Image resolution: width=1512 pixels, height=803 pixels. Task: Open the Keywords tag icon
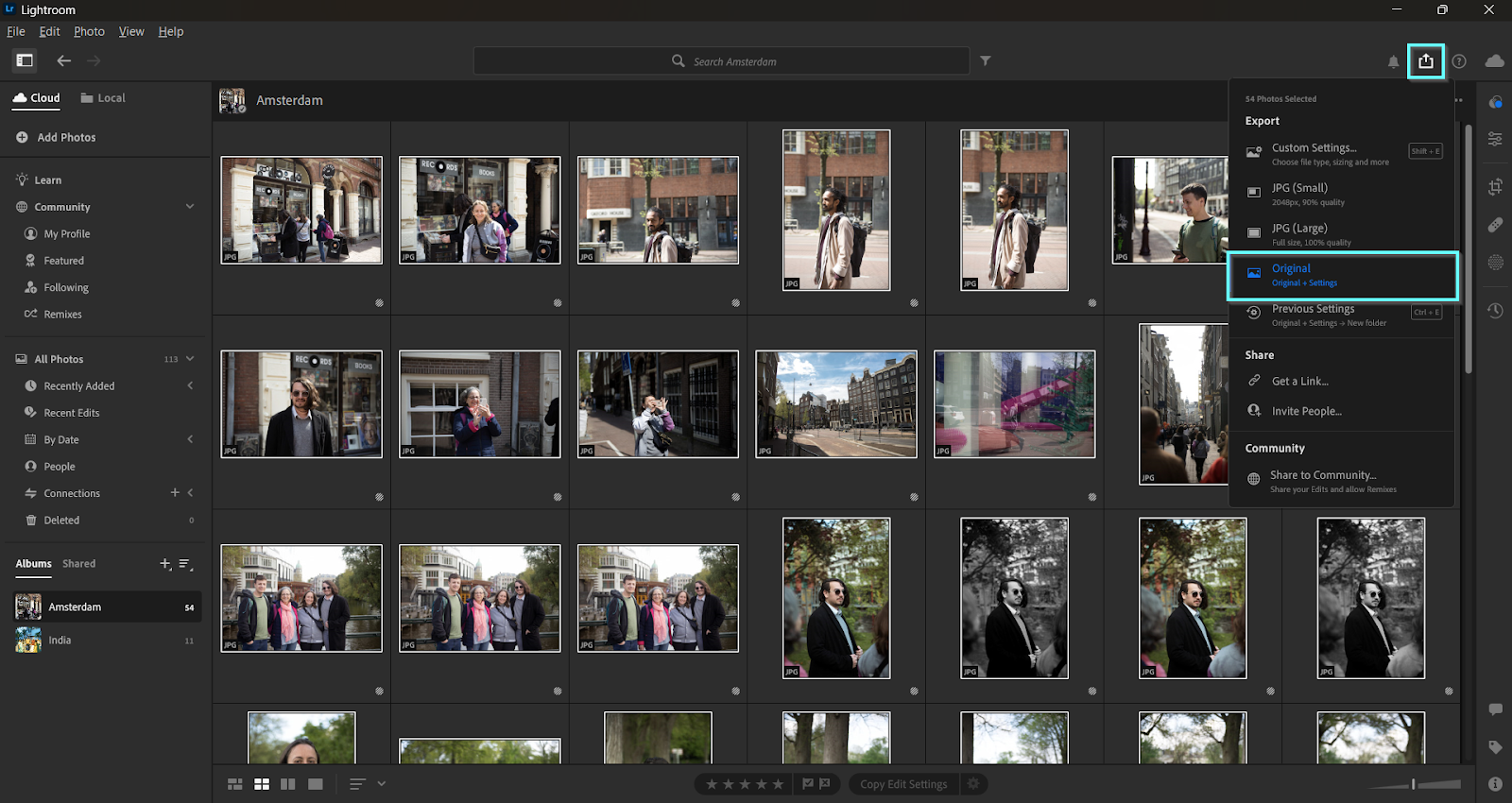point(1495,747)
